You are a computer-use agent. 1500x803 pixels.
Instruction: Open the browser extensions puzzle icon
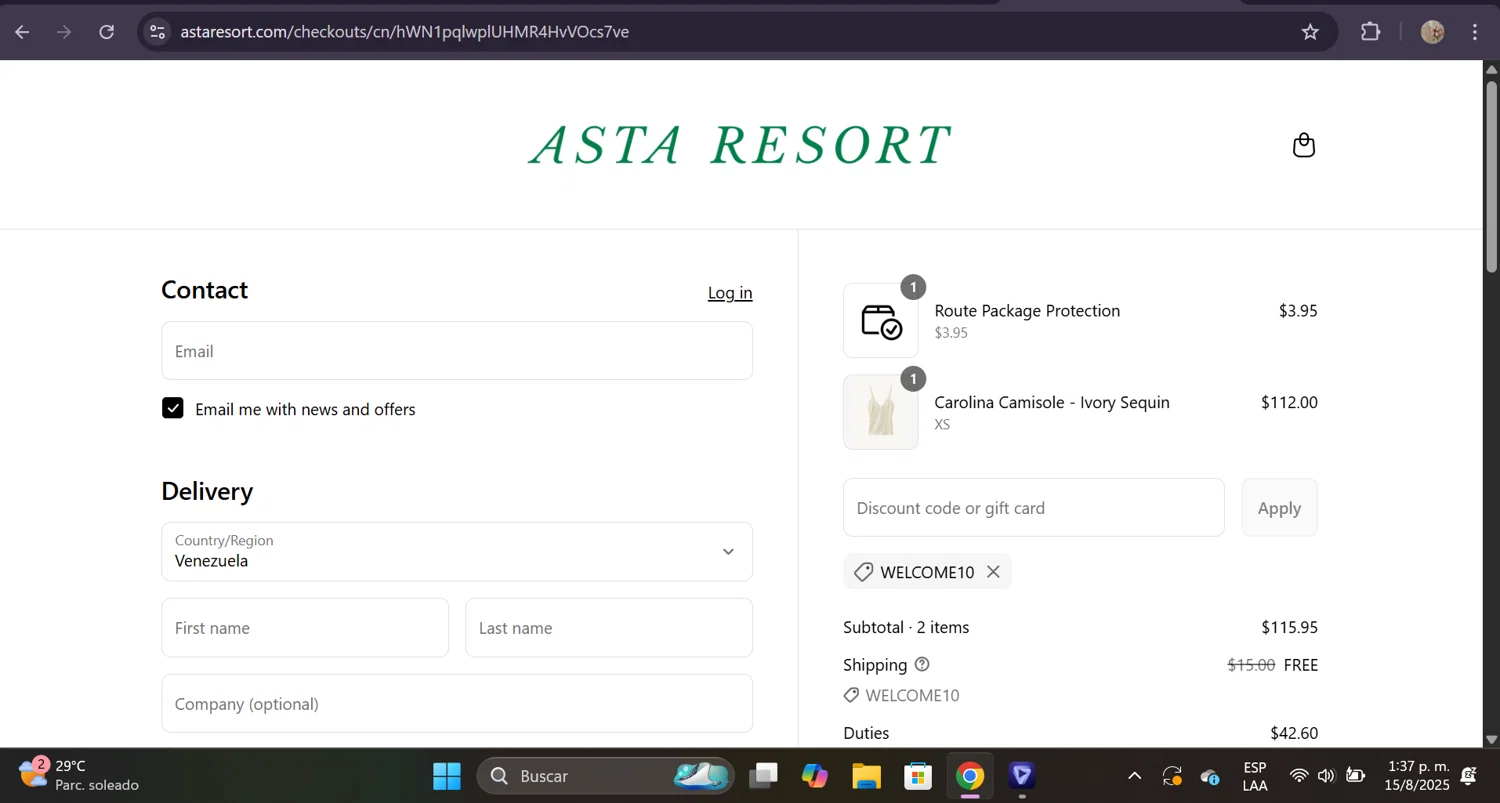pos(1370,32)
